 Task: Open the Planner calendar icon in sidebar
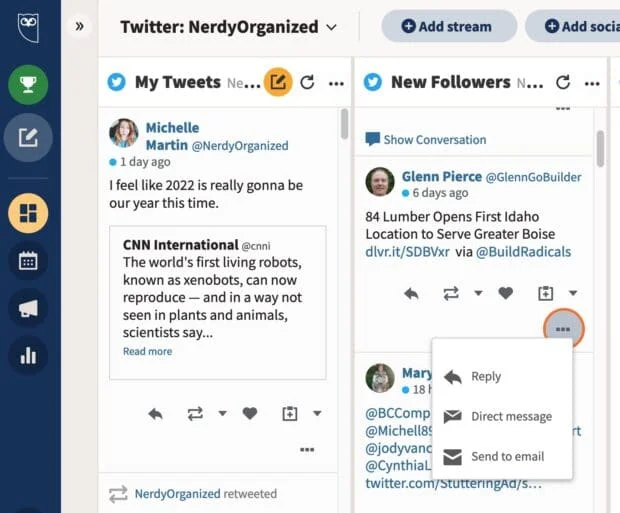[28, 261]
